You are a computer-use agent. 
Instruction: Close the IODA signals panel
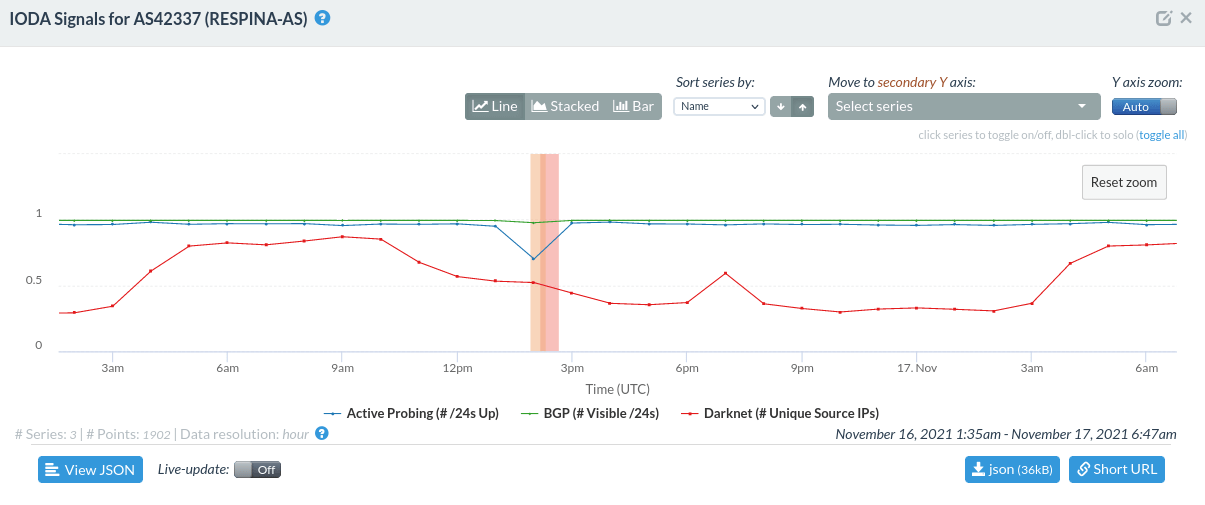(1186, 18)
